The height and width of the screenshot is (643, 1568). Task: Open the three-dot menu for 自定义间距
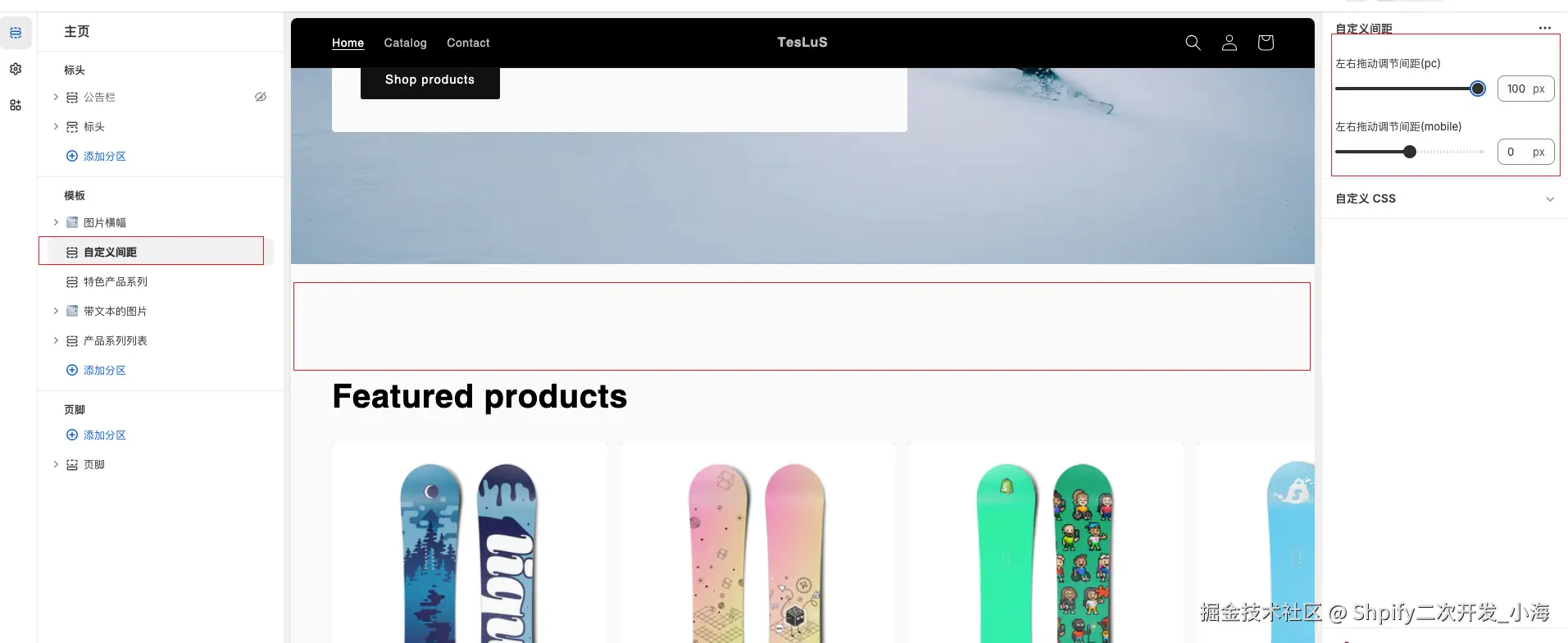[x=1544, y=28]
